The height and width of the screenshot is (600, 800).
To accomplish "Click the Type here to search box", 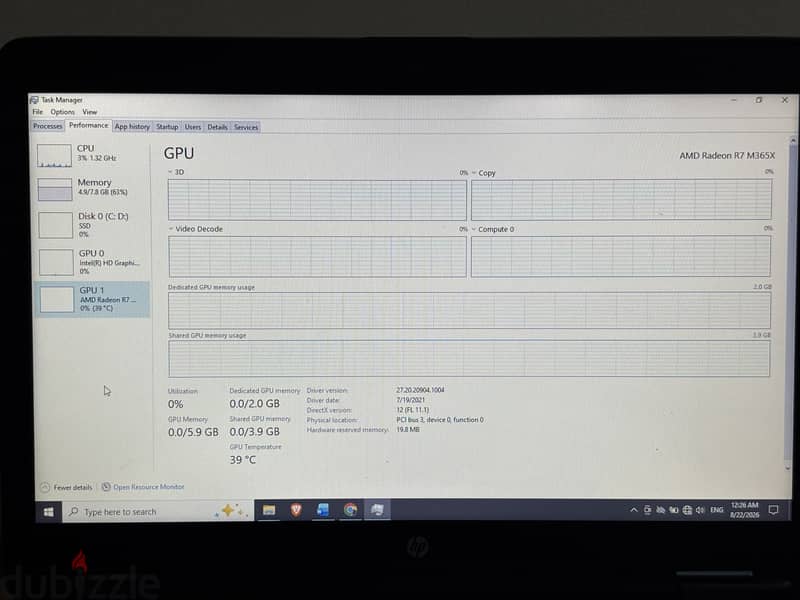I will (x=158, y=511).
